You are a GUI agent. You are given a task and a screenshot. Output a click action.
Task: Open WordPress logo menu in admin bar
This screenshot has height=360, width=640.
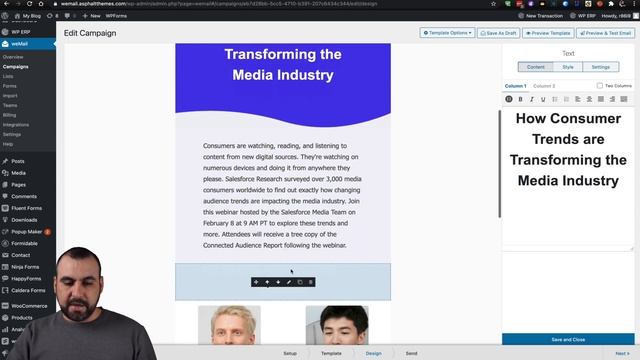click(5, 16)
